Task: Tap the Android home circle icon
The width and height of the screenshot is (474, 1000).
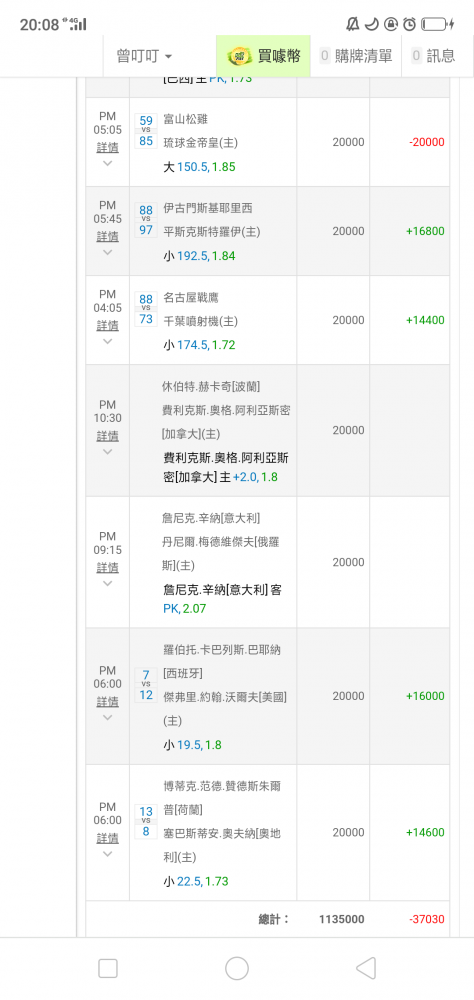Action: (x=237, y=968)
